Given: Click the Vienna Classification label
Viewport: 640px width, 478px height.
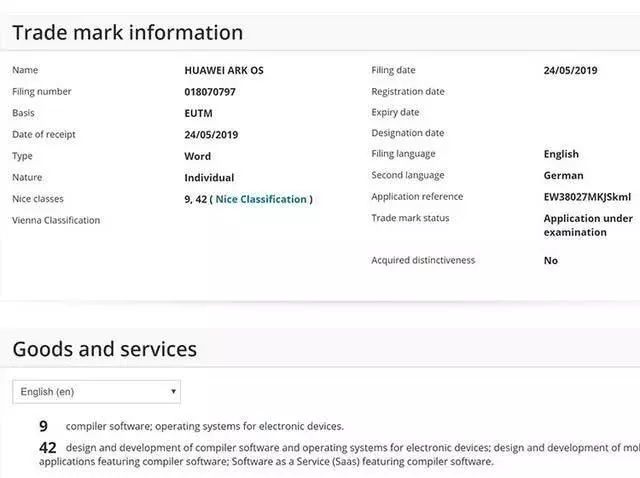Looking at the screenshot, I should tap(56, 220).
